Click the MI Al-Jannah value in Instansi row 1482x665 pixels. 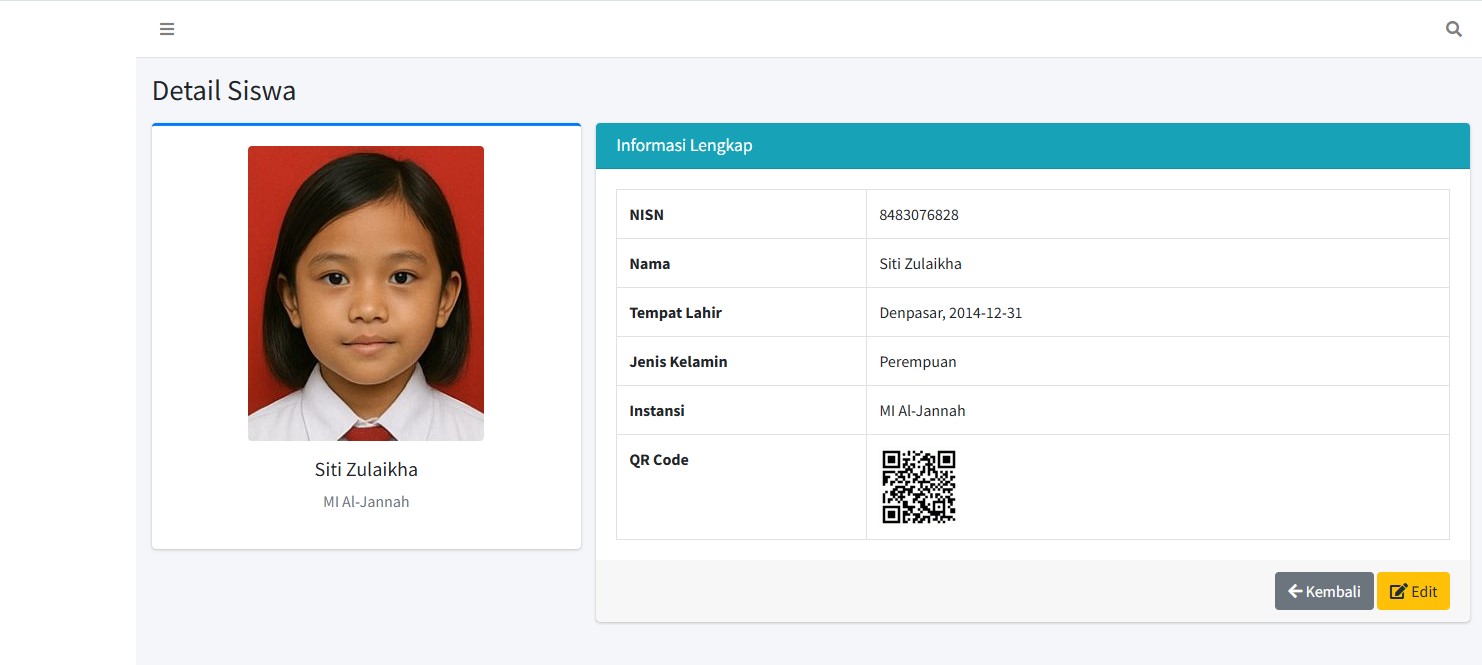[923, 411]
